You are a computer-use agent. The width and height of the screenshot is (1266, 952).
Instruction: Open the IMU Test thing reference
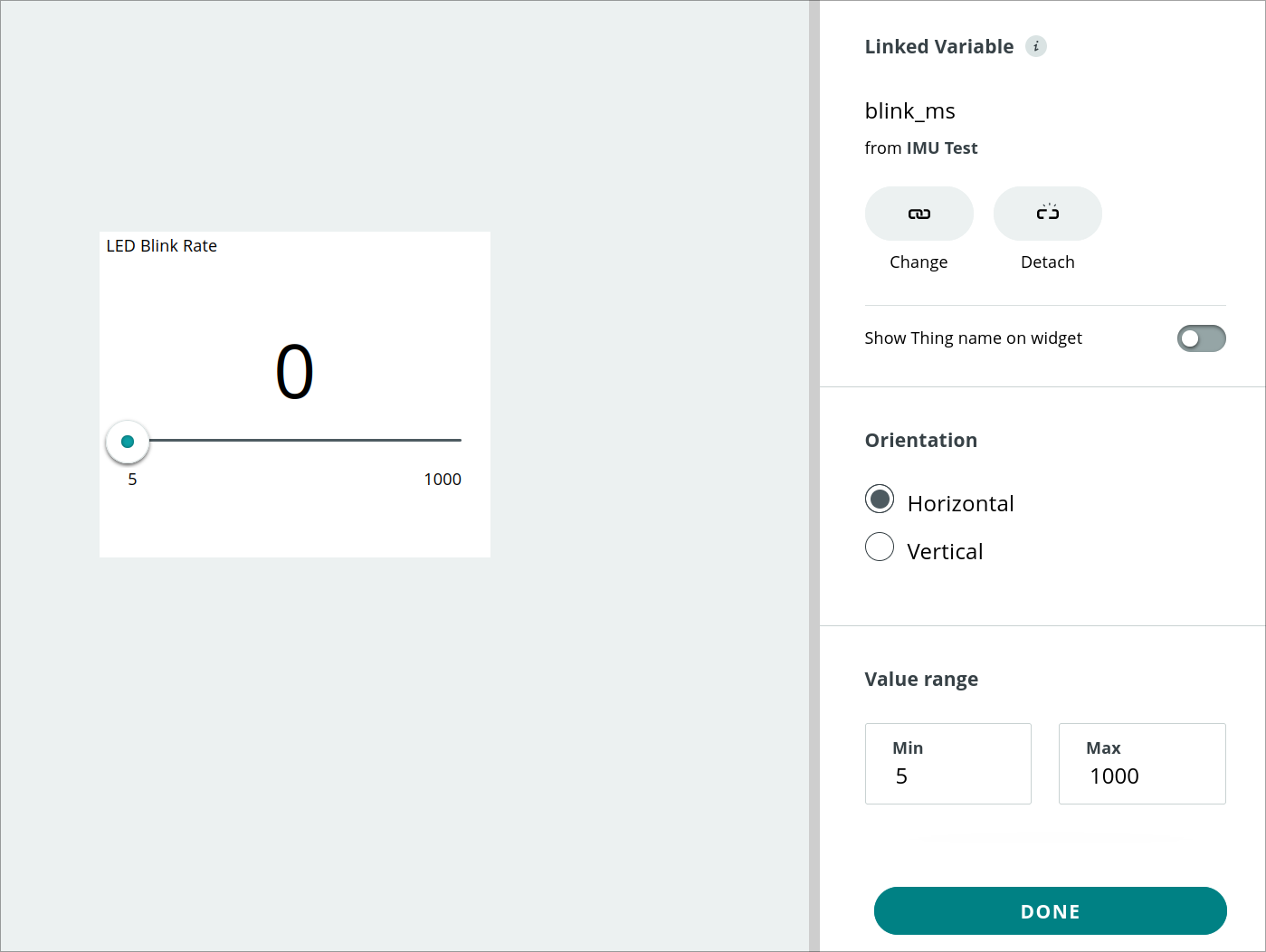pyautogui.click(x=942, y=148)
